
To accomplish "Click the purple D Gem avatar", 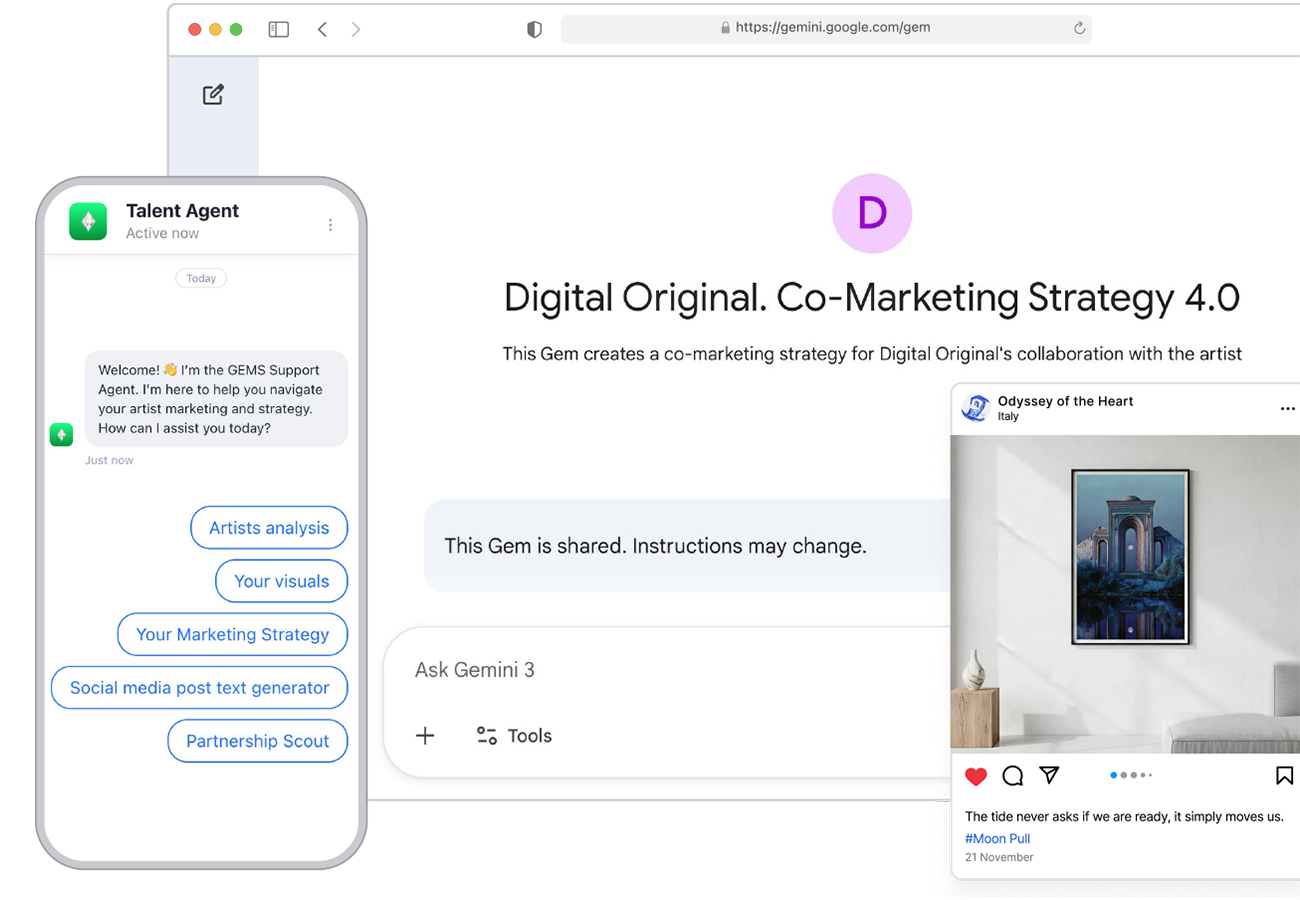I will (x=872, y=213).
